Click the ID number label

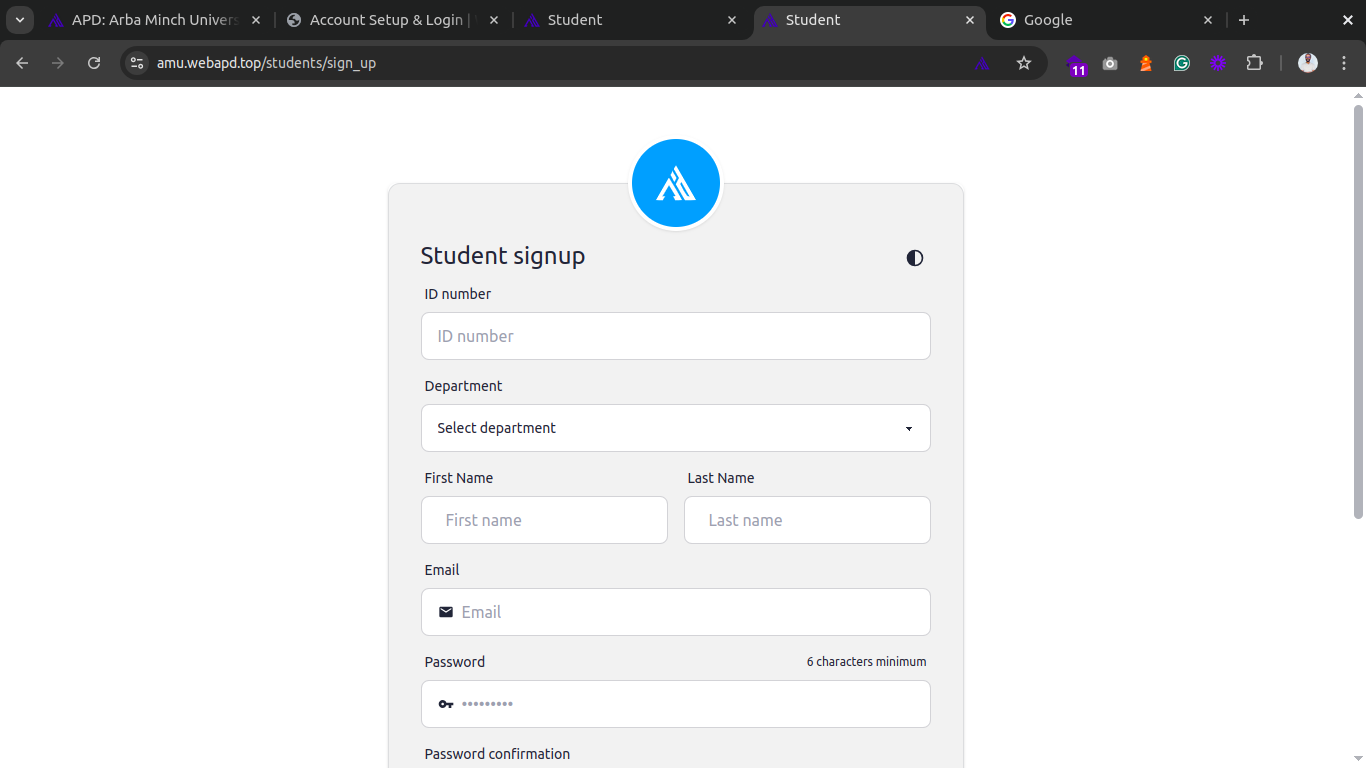[x=458, y=294]
